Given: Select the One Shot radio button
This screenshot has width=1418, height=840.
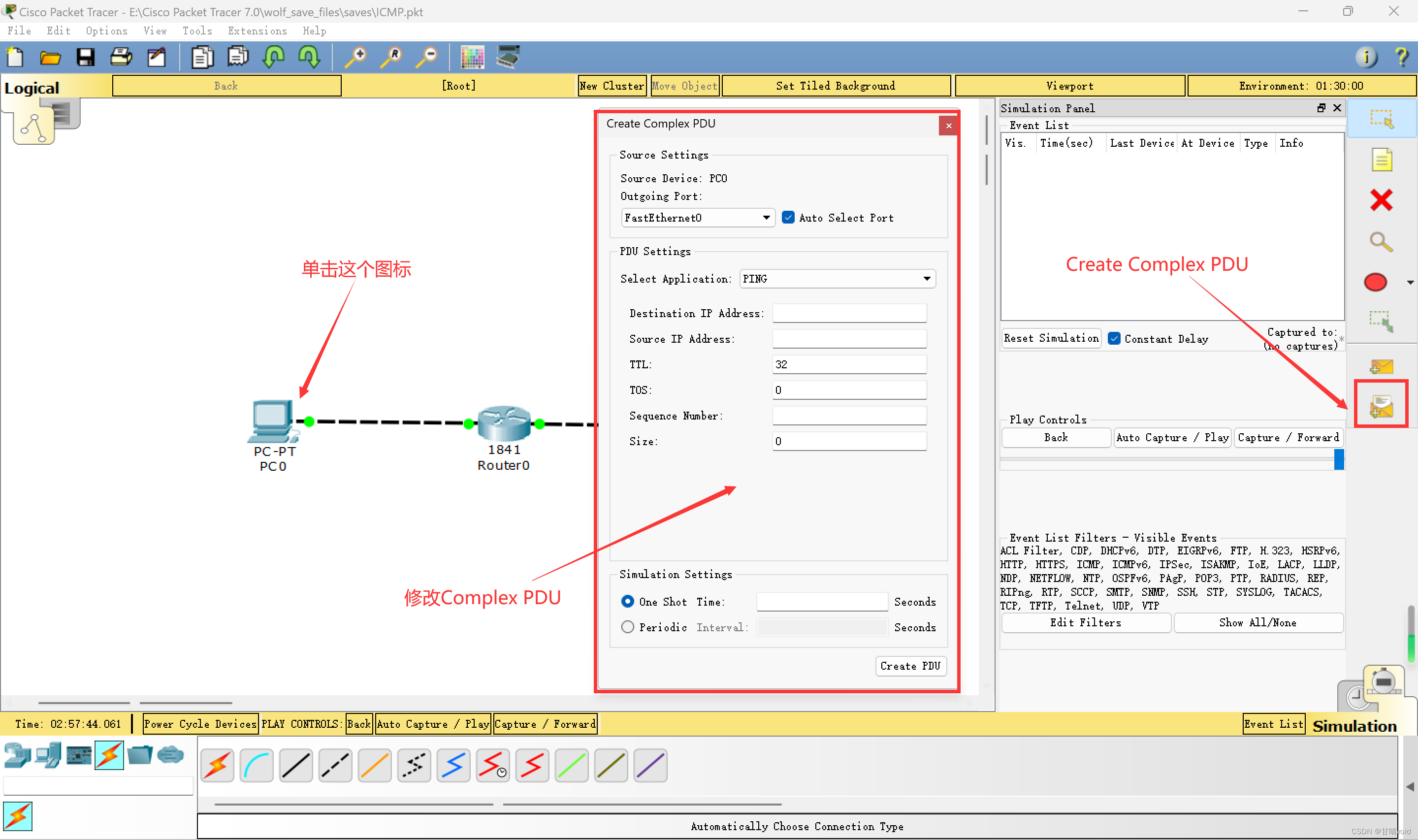Looking at the screenshot, I should point(628,601).
